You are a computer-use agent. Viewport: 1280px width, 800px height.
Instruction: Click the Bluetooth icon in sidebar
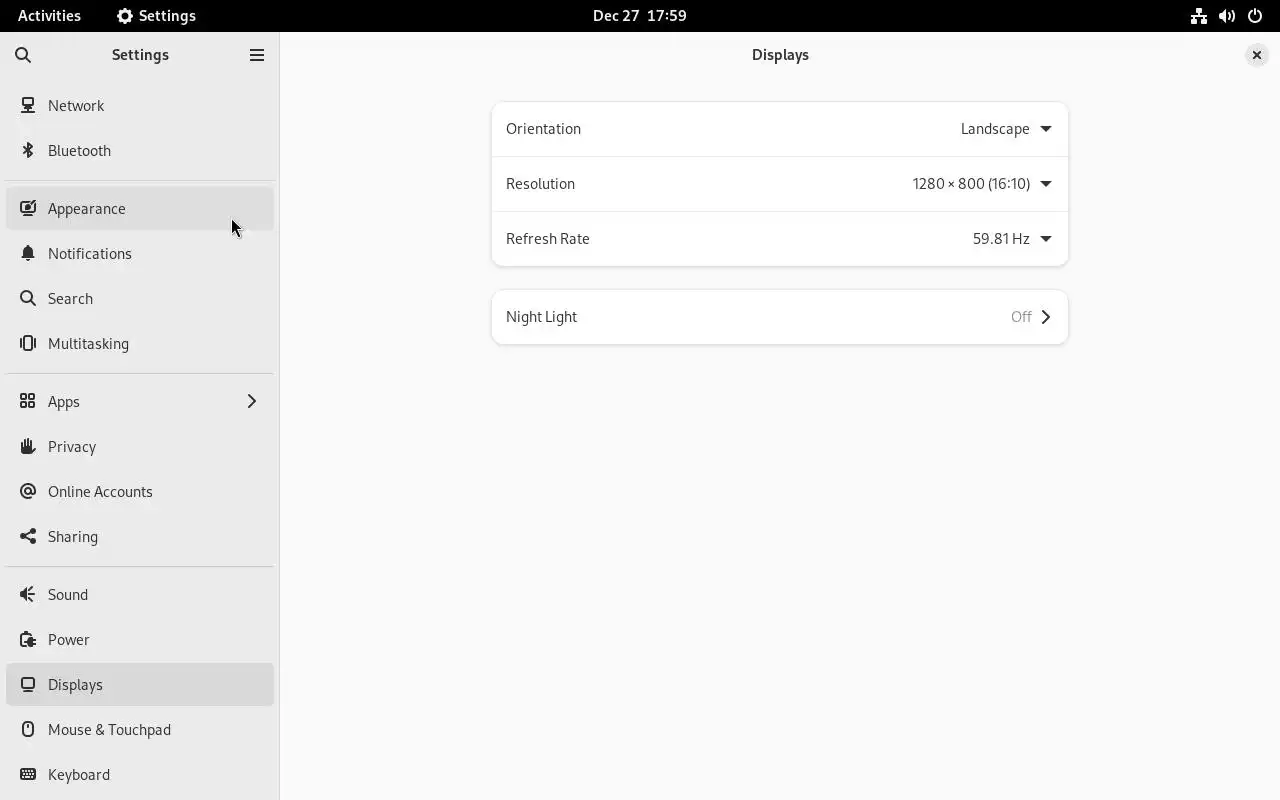28,150
